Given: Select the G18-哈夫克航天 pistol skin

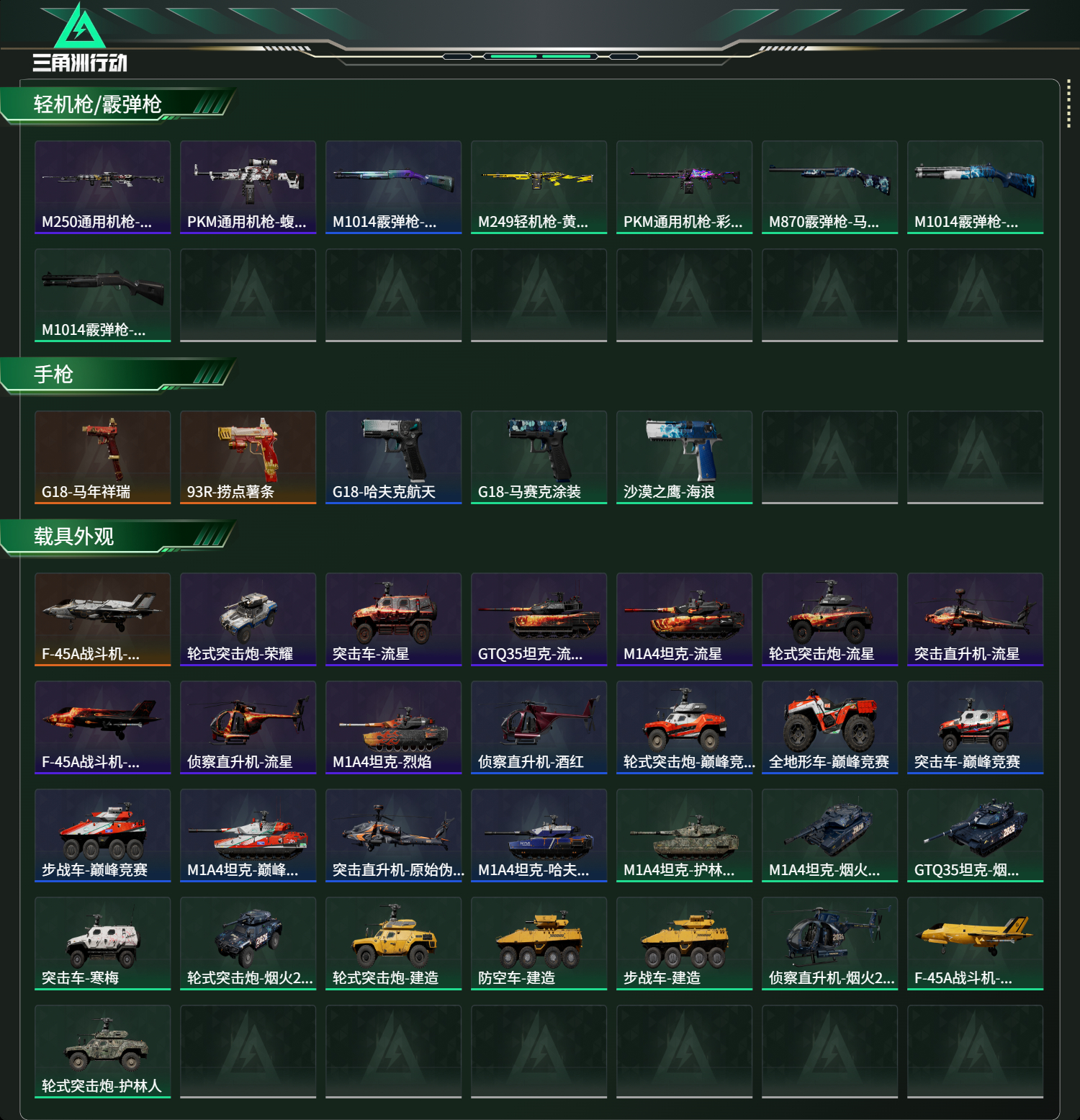Looking at the screenshot, I should point(394,457).
